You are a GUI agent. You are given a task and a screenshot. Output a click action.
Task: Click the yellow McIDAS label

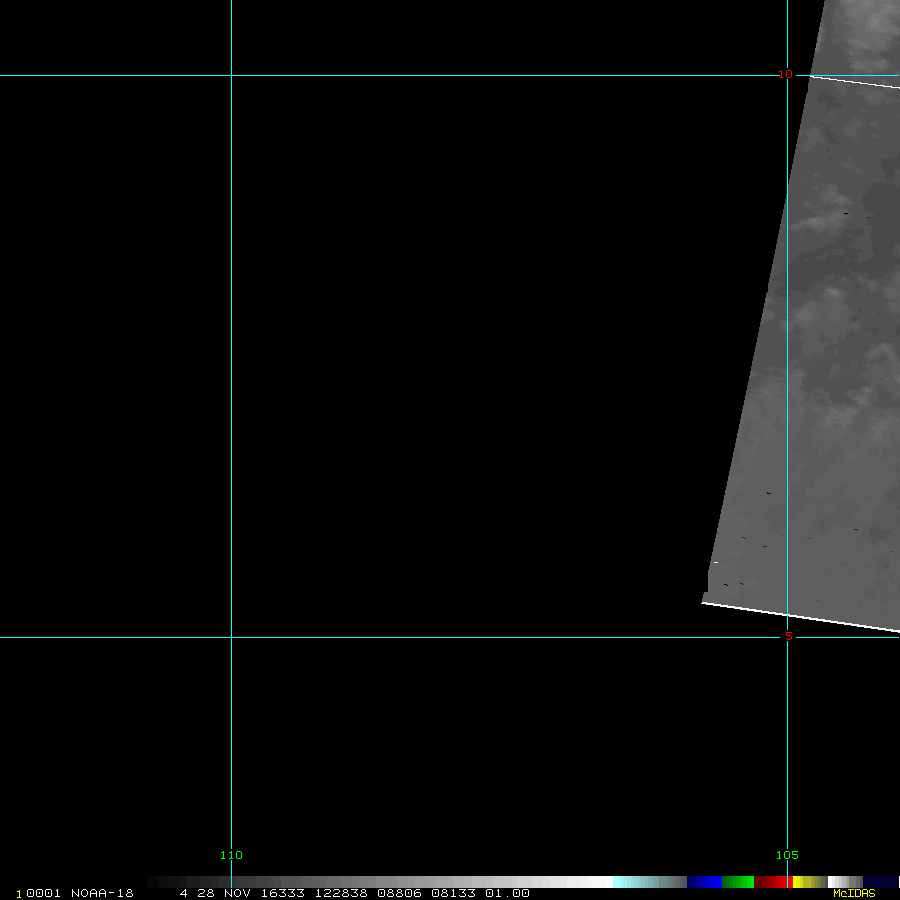[x=853, y=893]
